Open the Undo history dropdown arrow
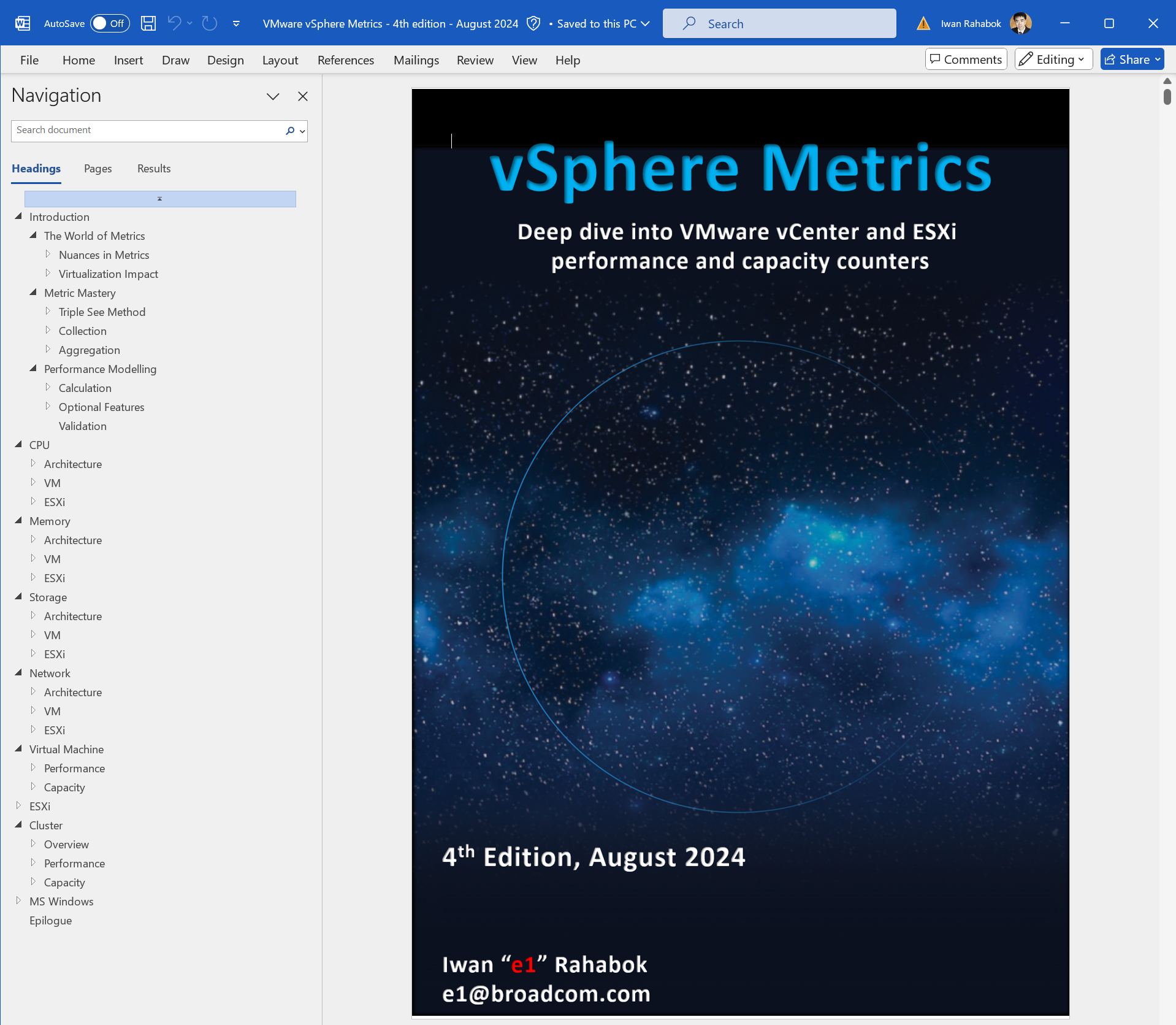Image resolution: width=1176 pixels, height=1025 pixels. (190, 23)
